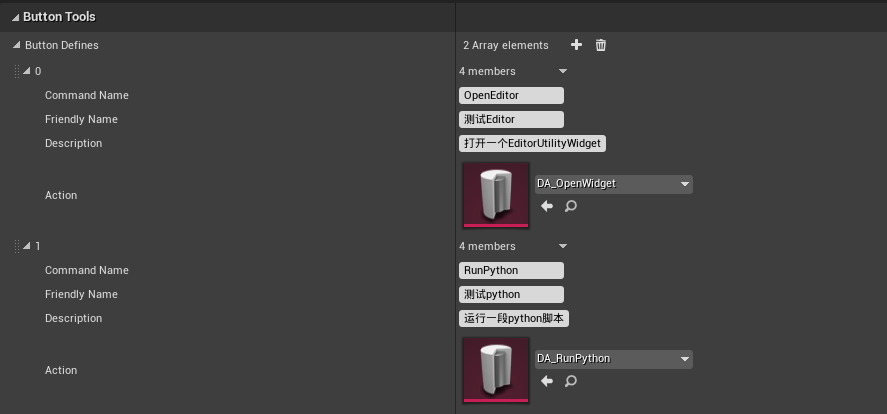Open element 1 '4 members' options dropdown
887x414 pixels.
(x=562, y=246)
